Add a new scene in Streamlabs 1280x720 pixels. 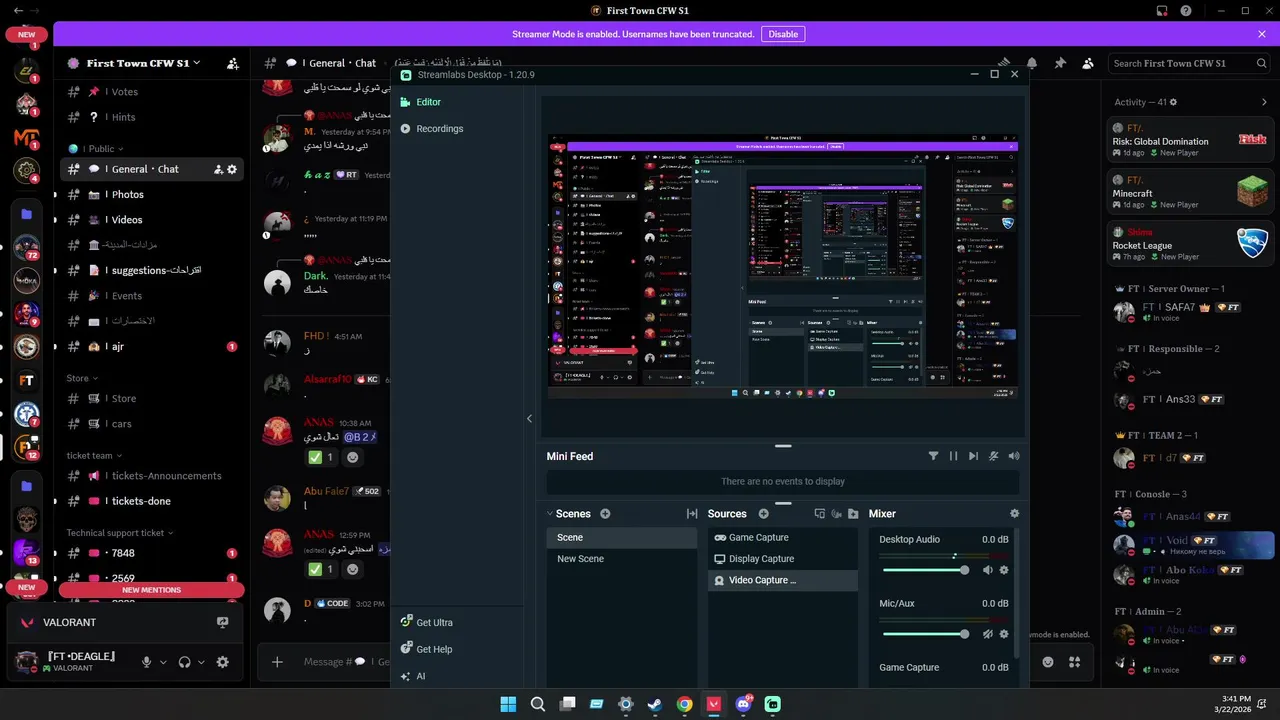(x=605, y=514)
